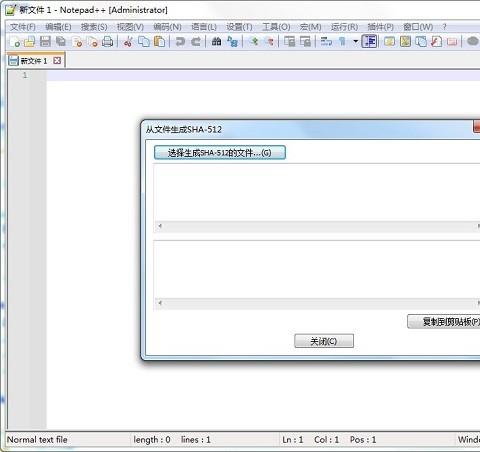Zoom out using the toolbar Zoom Out icon

tap(269, 42)
